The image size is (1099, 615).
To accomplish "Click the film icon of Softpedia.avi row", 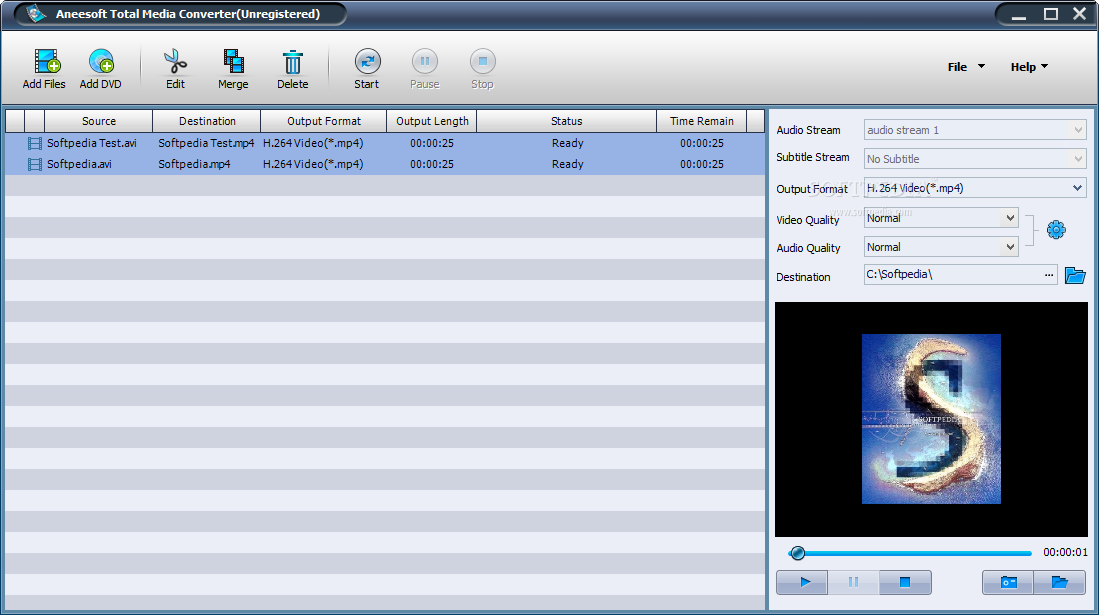I will [34, 164].
